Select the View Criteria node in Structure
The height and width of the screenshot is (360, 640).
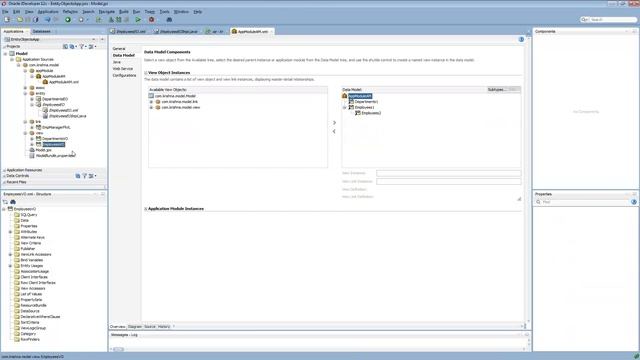click(31, 243)
